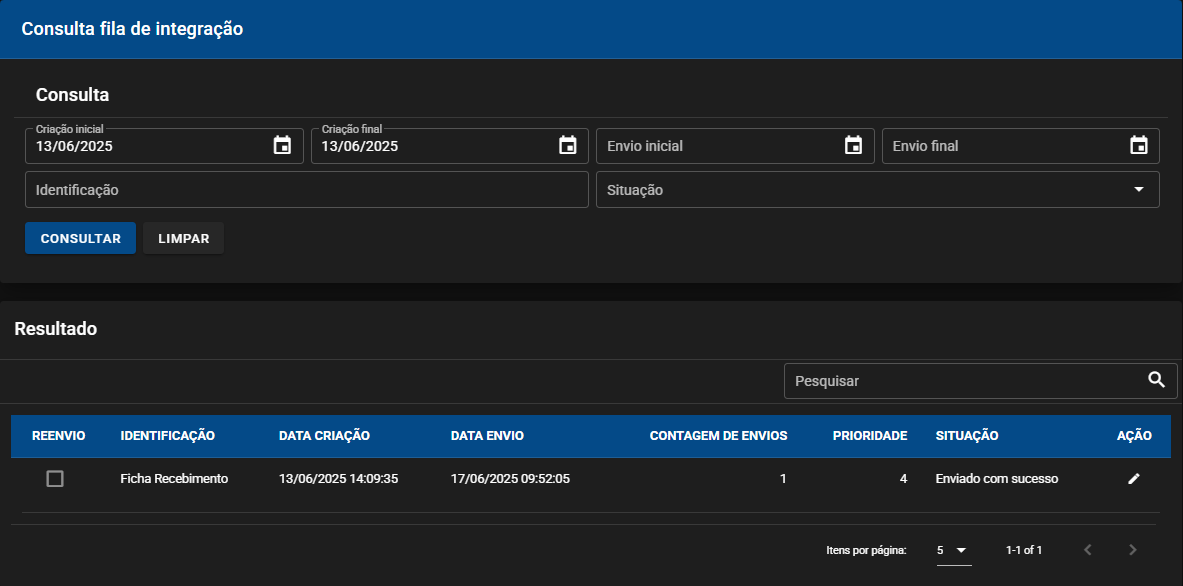Expand the Situação dropdown
Screen dimensions: 1183x586
pyautogui.click(x=877, y=190)
